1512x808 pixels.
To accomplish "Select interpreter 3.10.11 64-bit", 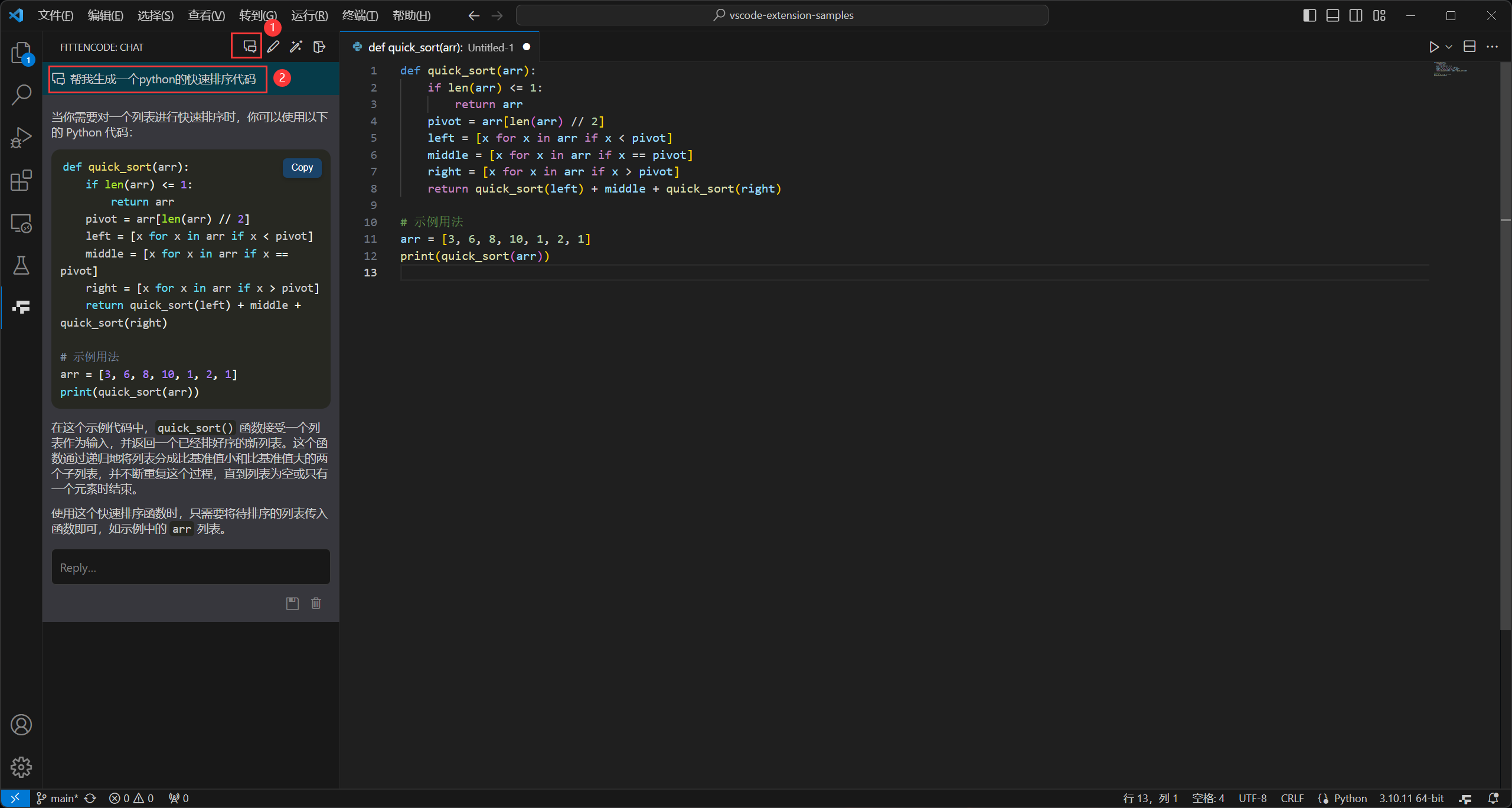I will [1412, 799].
